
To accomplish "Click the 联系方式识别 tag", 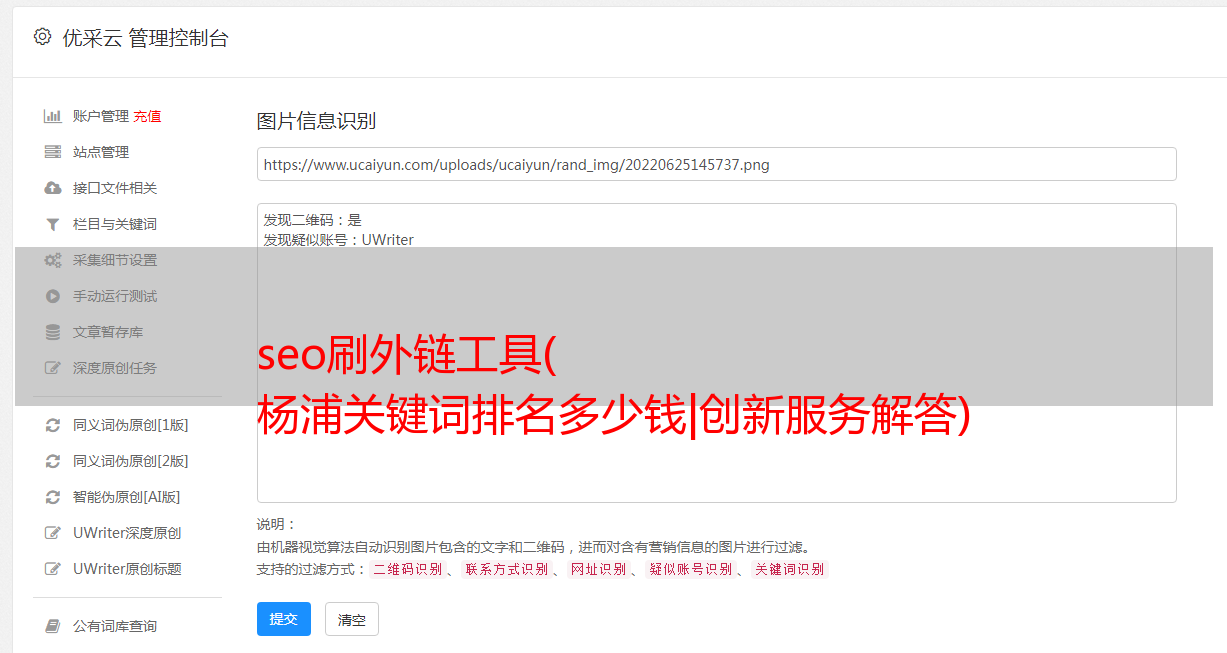I will (507, 569).
